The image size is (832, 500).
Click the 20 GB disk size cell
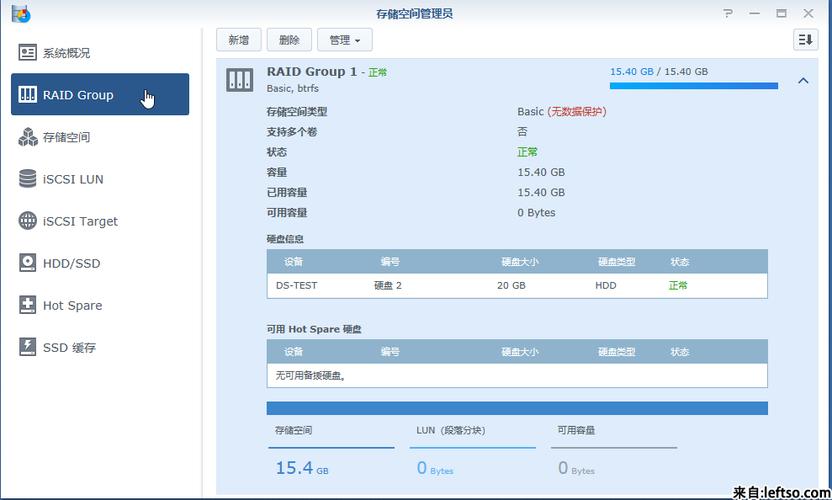coord(511,286)
